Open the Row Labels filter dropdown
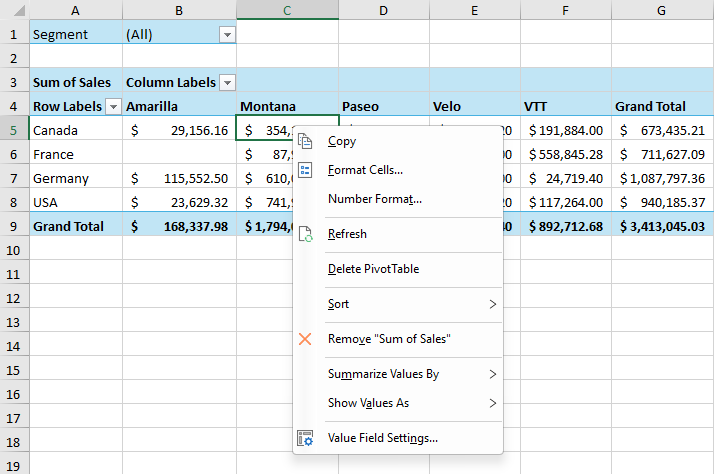 (113, 107)
